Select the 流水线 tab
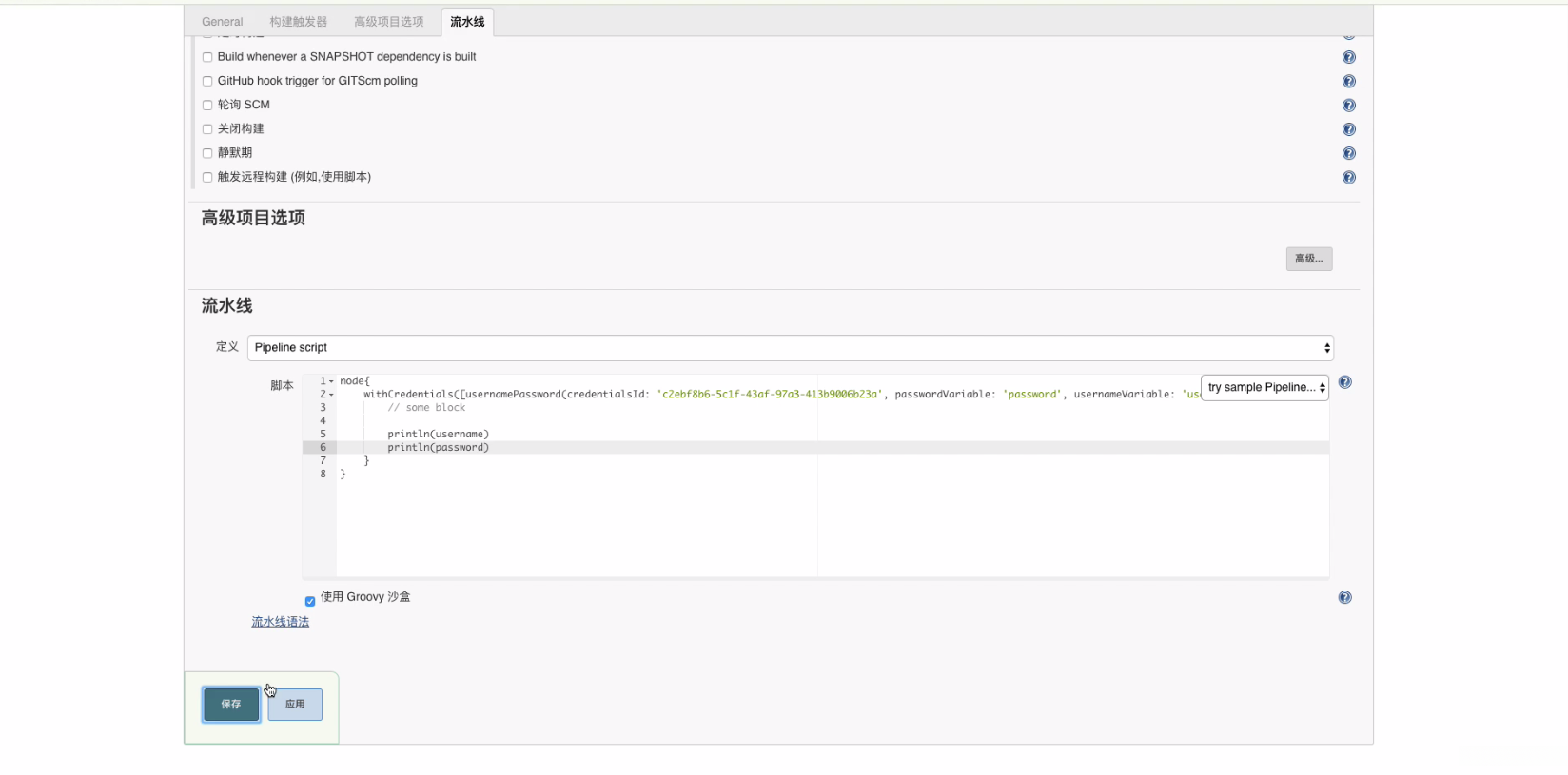 pyautogui.click(x=467, y=22)
